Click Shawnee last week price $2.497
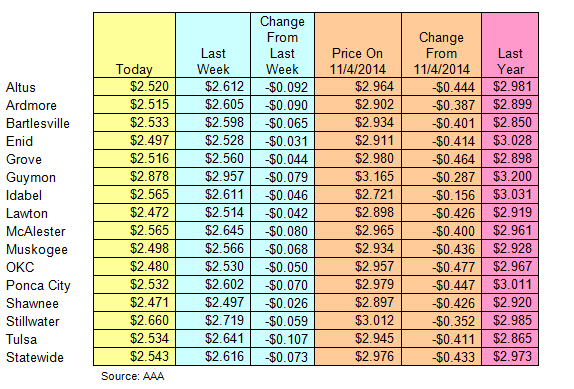Image resolution: width=574 pixels, height=389 pixels. (x=224, y=302)
